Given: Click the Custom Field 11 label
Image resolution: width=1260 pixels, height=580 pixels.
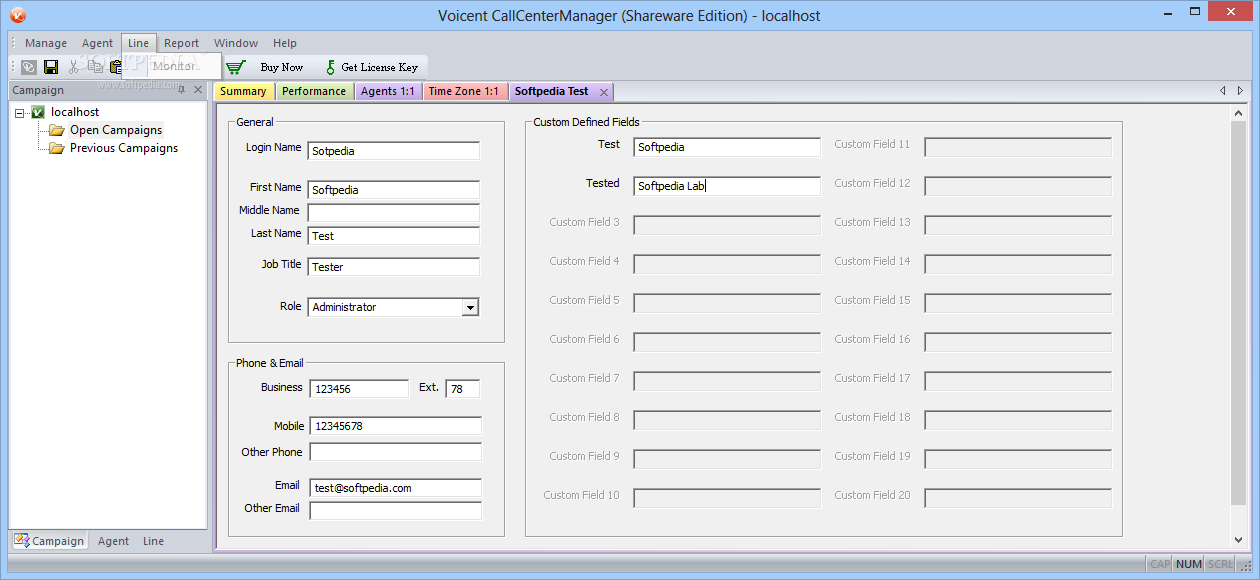Looking at the screenshot, I should click(x=872, y=144).
